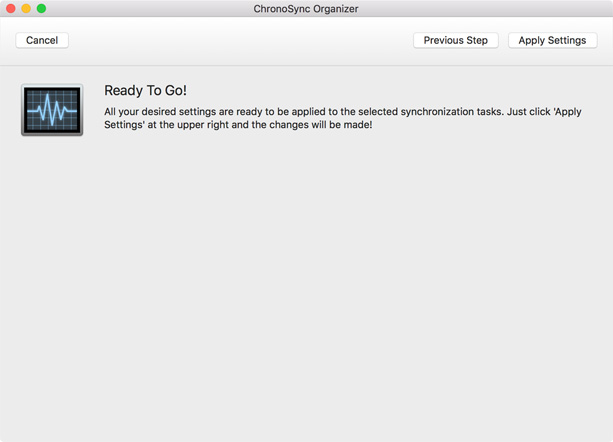Select the 'Ready To Go!' heading
613x442 pixels.
145,90
